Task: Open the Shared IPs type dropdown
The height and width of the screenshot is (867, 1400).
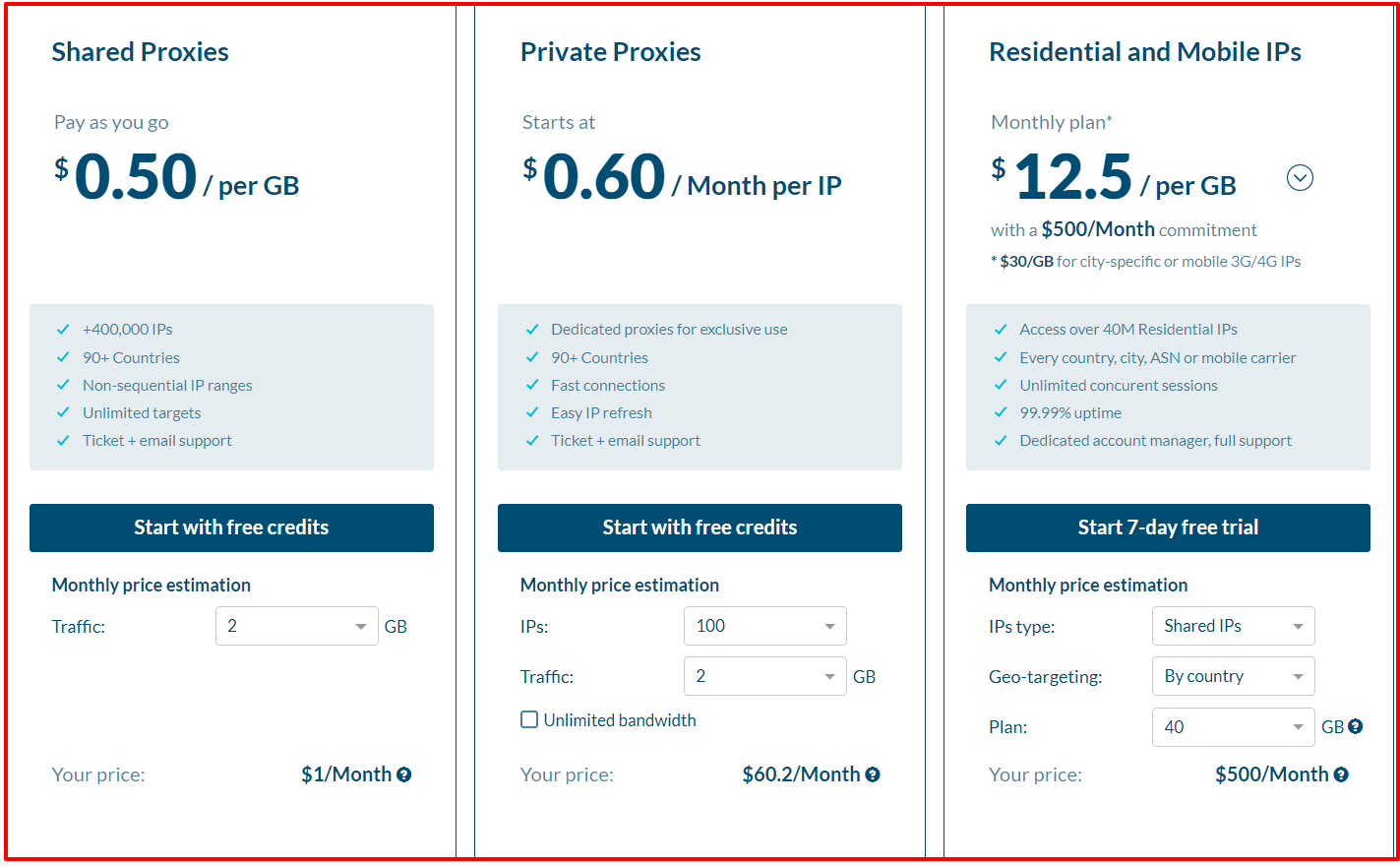Action: coord(1233,626)
